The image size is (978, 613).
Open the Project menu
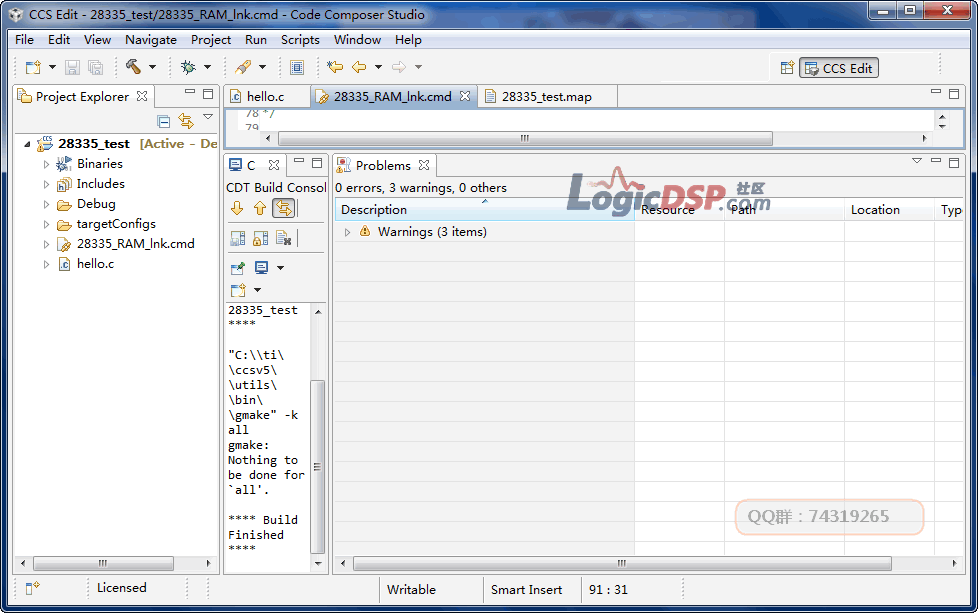[211, 39]
